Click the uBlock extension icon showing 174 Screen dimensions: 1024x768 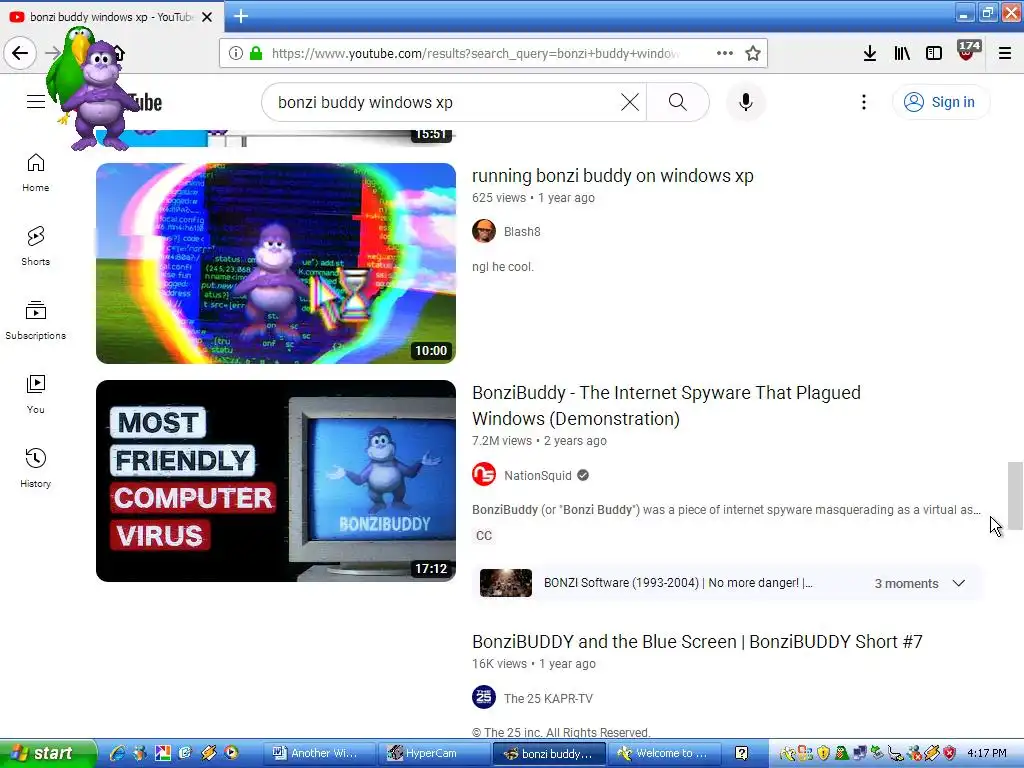(968, 51)
